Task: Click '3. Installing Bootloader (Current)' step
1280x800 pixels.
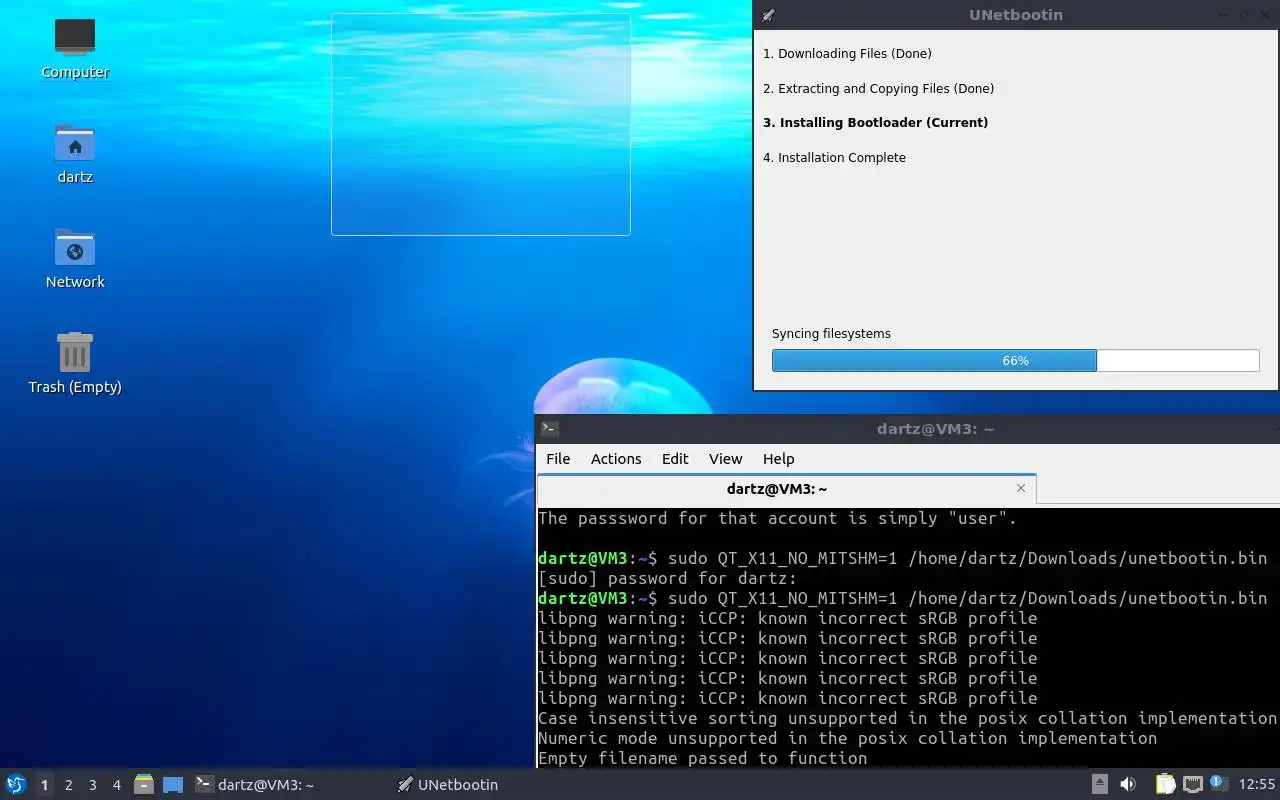Action: (x=875, y=123)
